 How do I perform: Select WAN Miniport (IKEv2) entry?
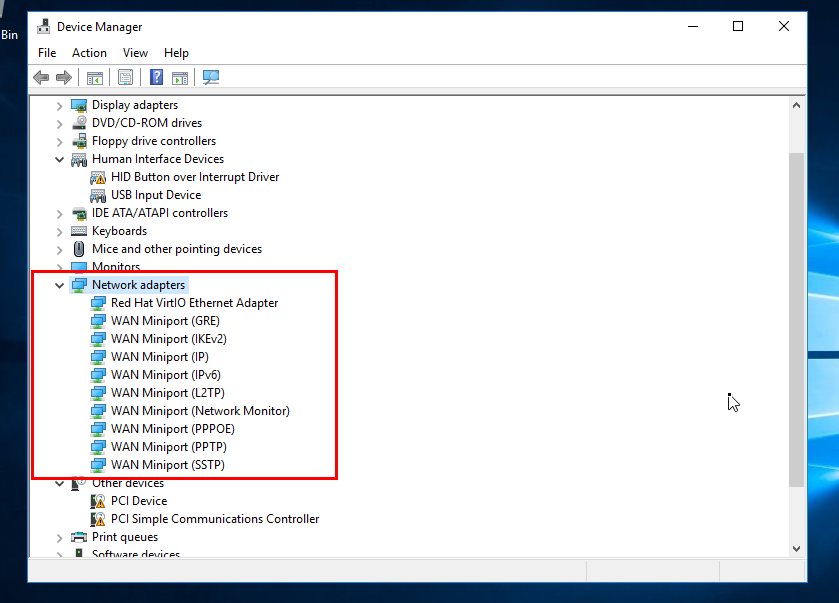pos(169,339)
